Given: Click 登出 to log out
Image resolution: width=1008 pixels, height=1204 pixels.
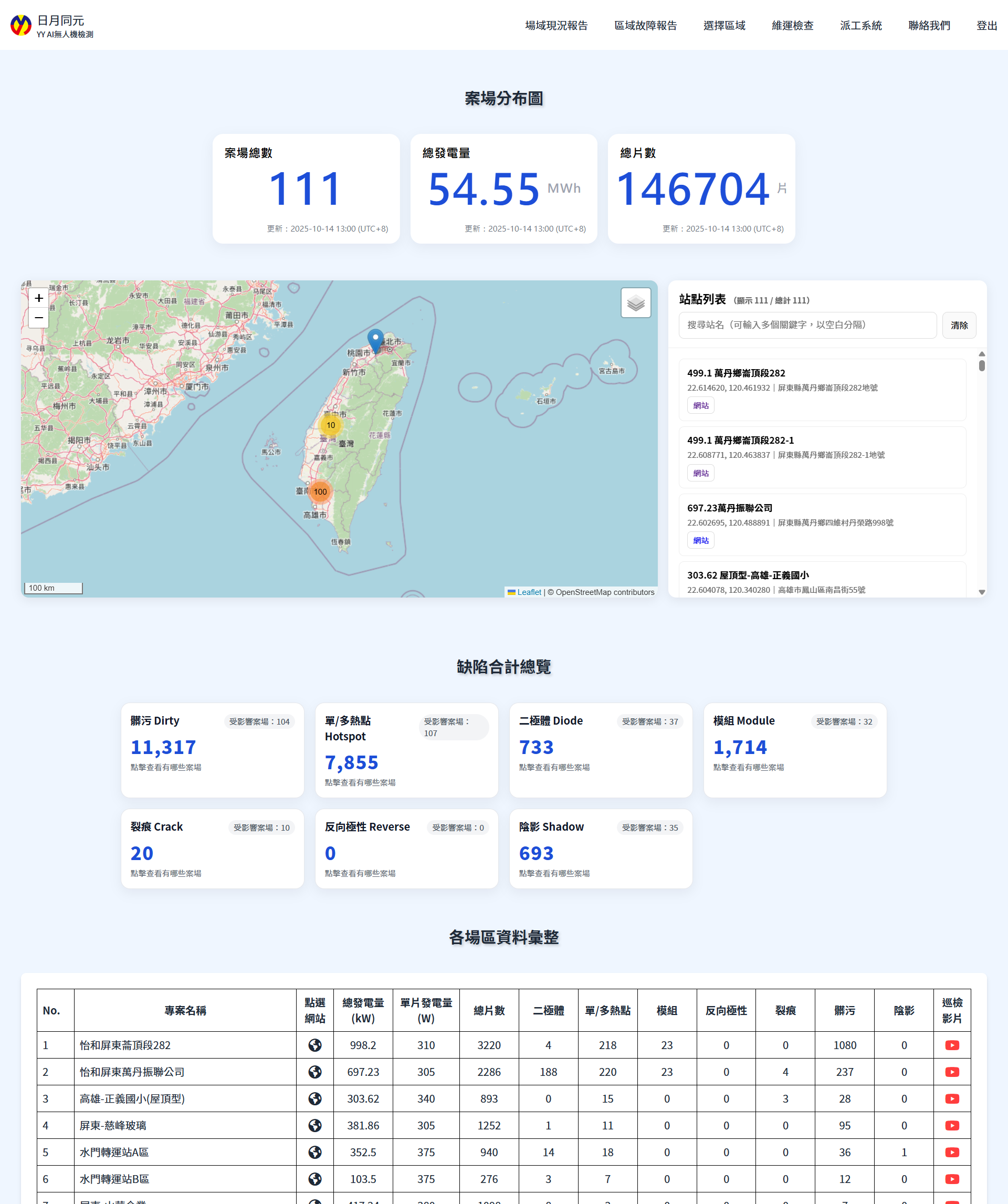Looking at the screenshot, I should pos(987,25).
